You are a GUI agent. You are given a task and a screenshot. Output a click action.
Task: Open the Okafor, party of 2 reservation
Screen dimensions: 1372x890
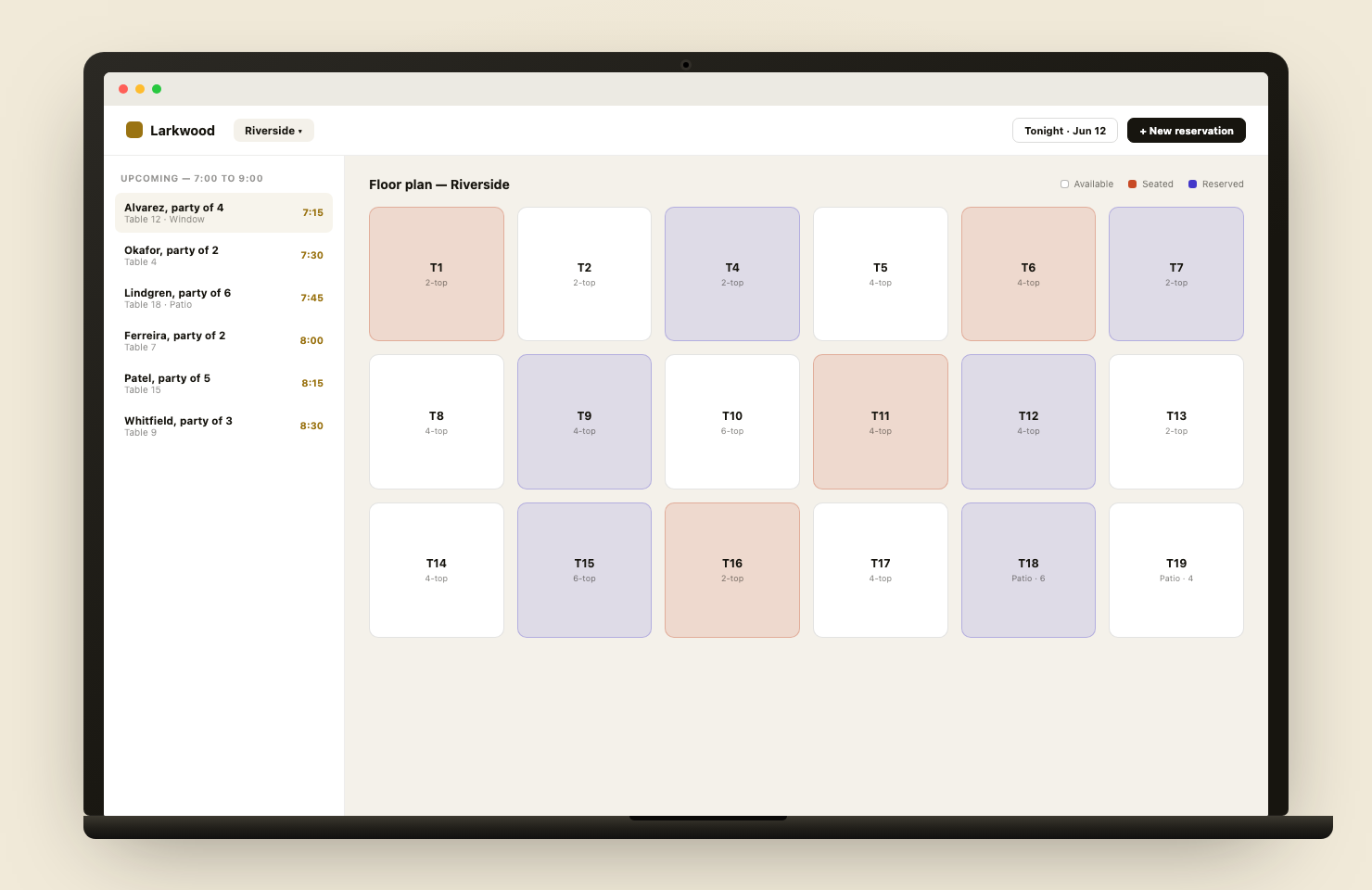tap(223, 255)
